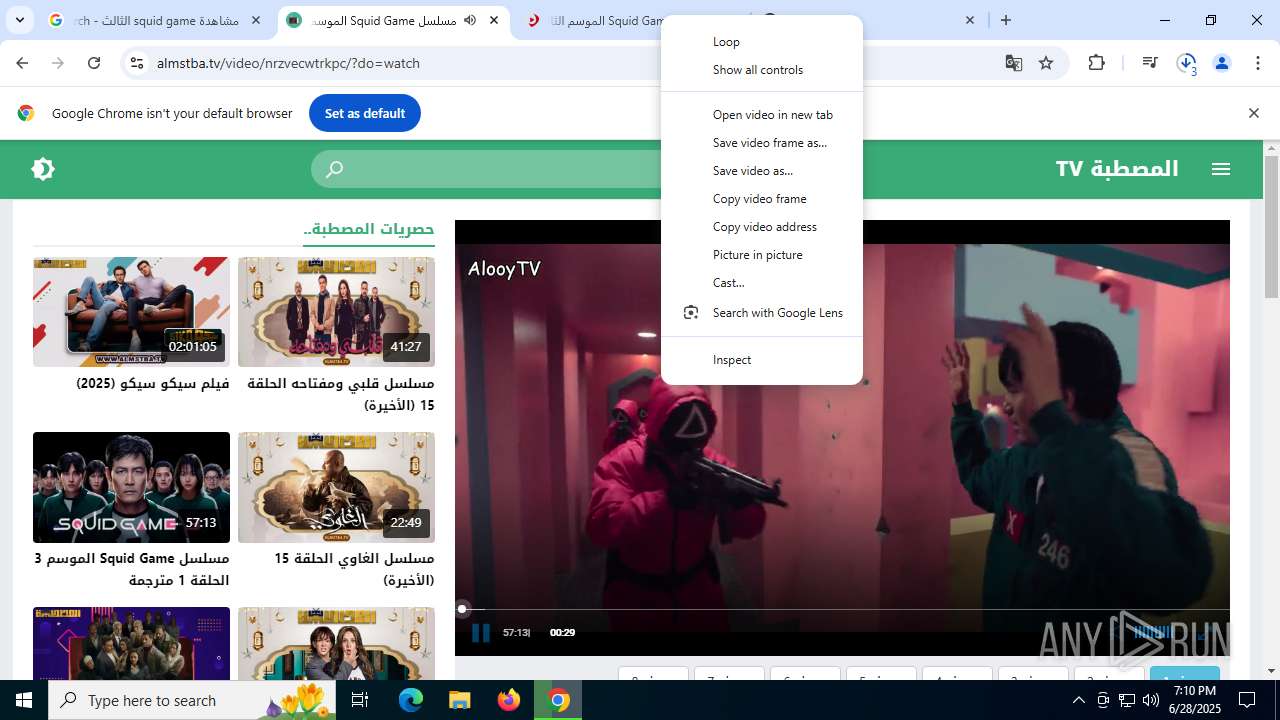1280x720 pixels.
Task: Open the Windows Start menu
Action: [24, 700]
